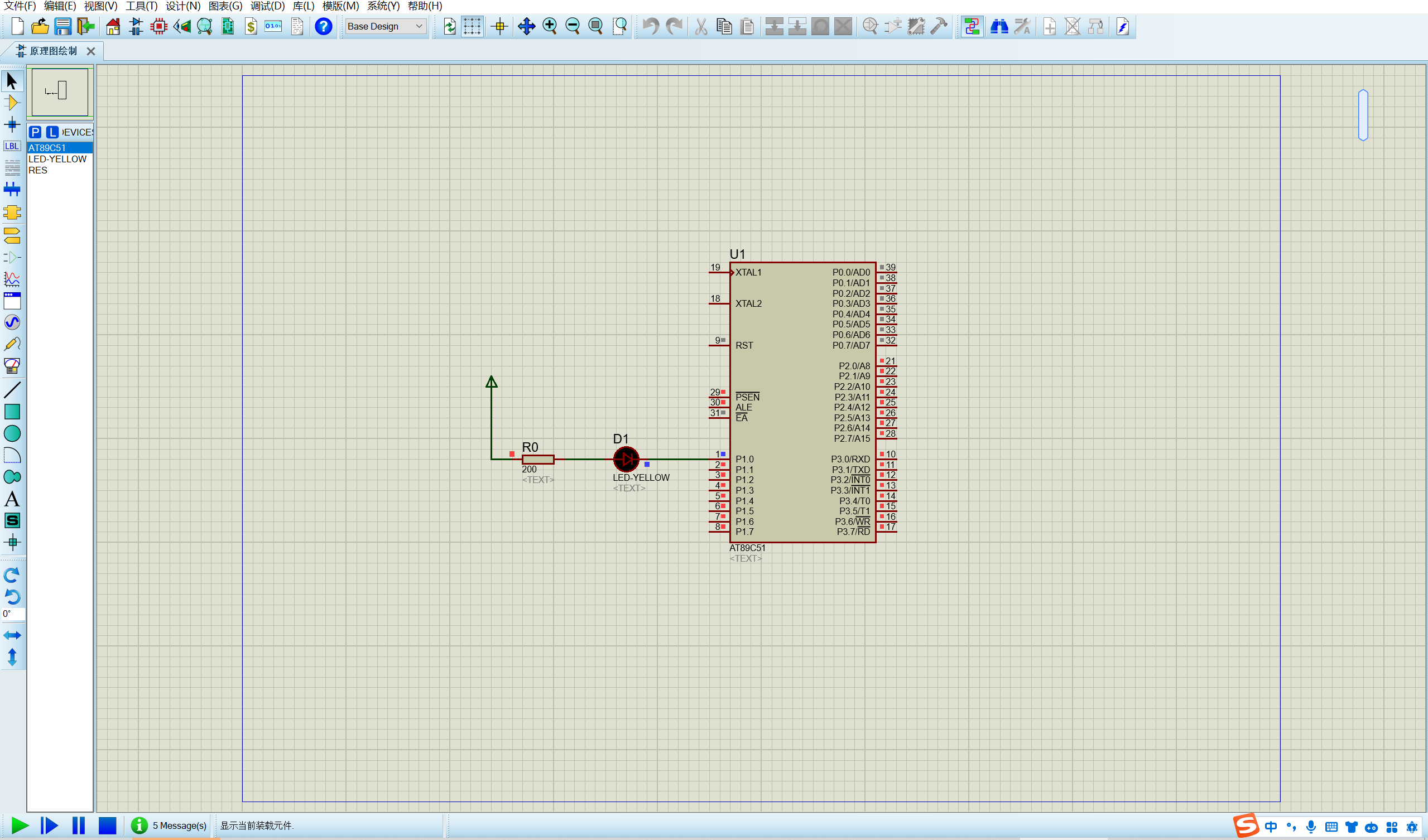Close the 原理图绘制 tab

(90, 51)
